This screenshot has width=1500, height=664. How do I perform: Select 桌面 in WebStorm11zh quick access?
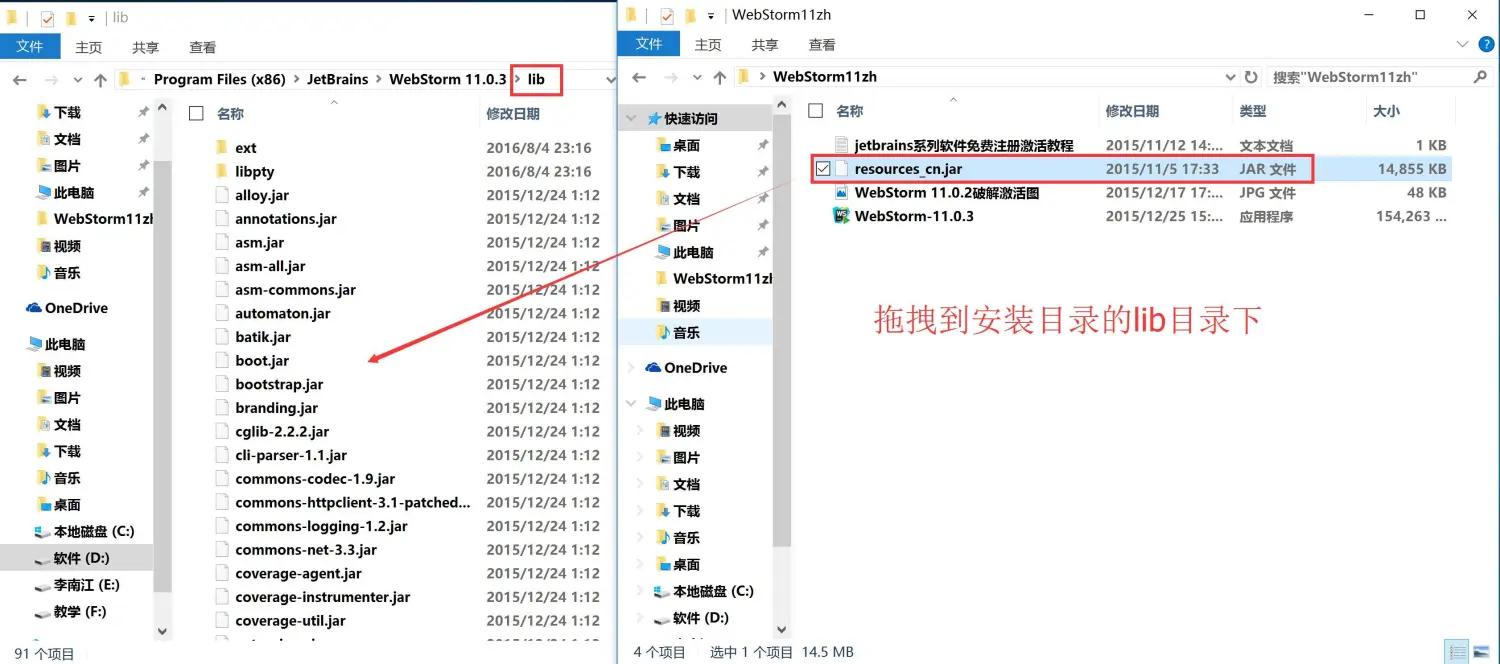686,145
